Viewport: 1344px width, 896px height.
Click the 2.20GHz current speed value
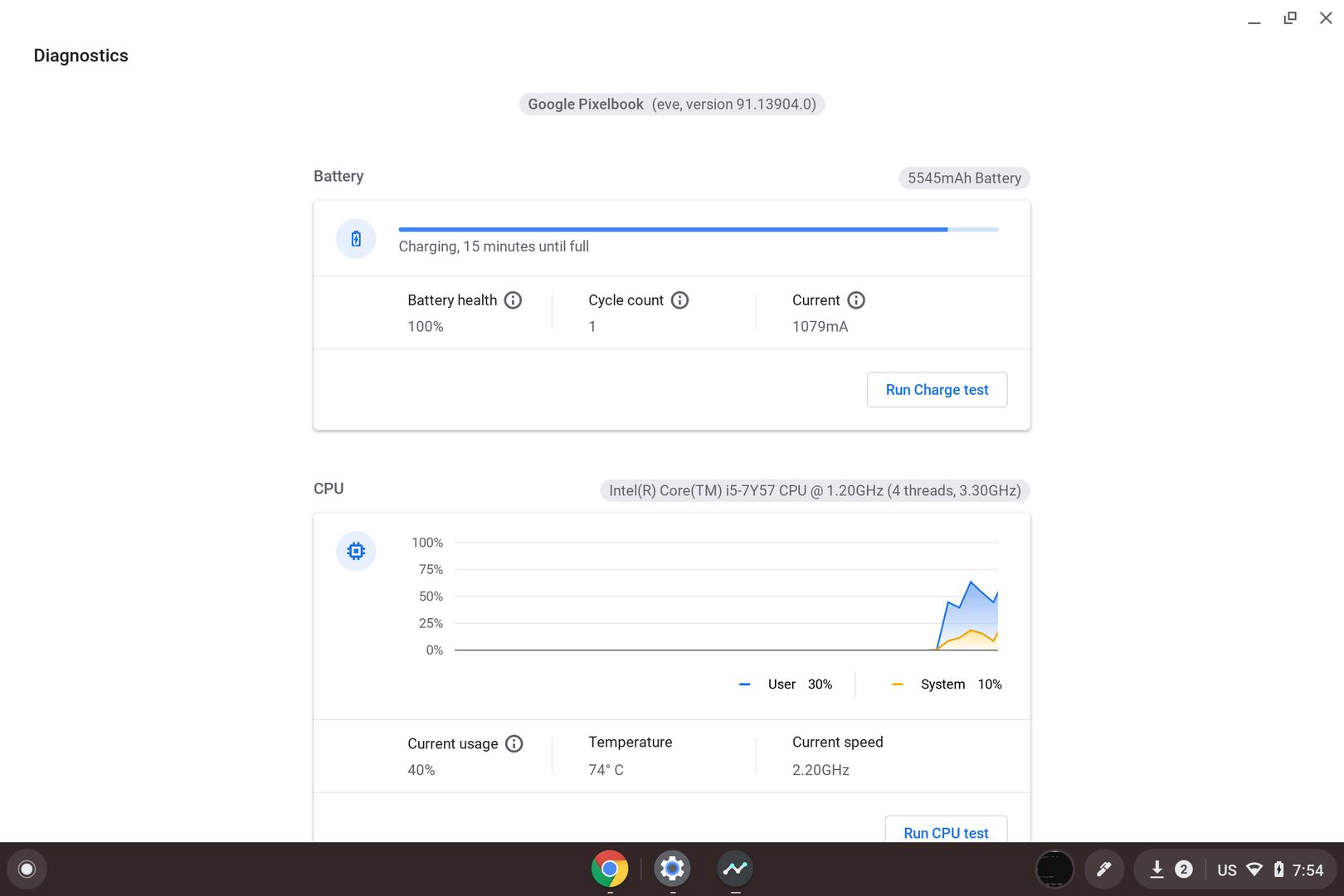pyautogui.click(x=821, y=770)
